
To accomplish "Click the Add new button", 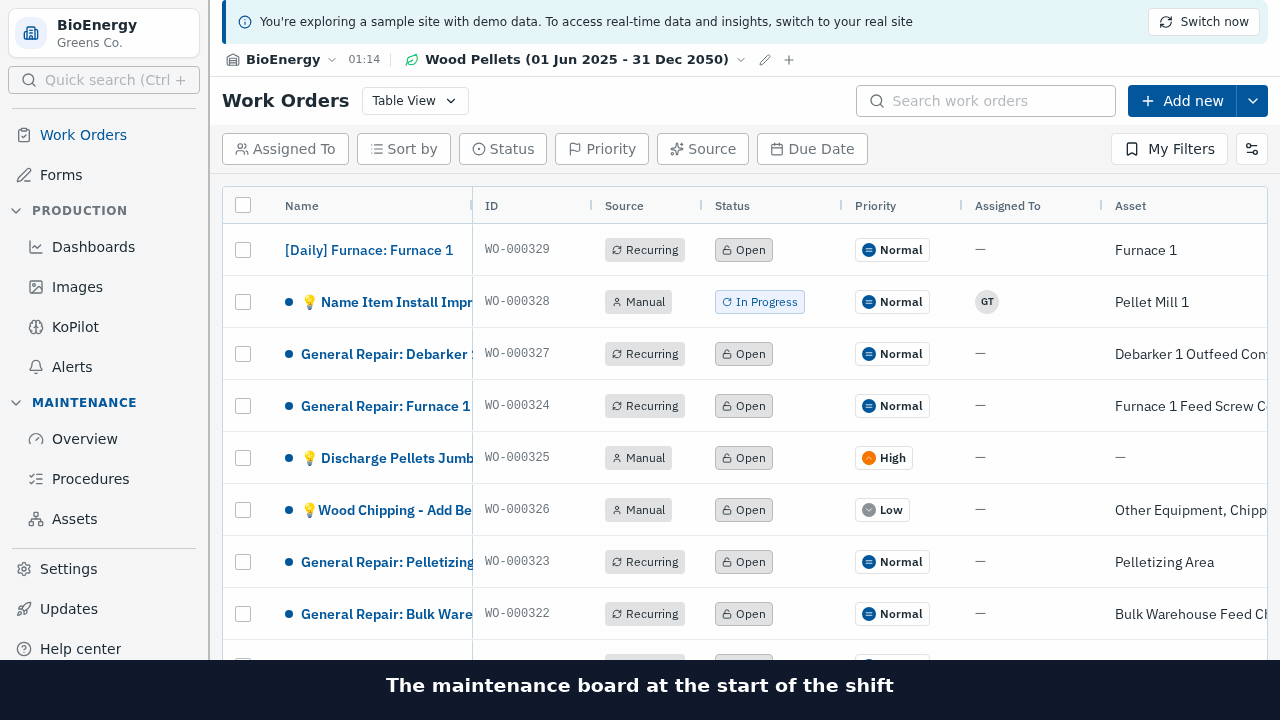I will (1182, 101).
